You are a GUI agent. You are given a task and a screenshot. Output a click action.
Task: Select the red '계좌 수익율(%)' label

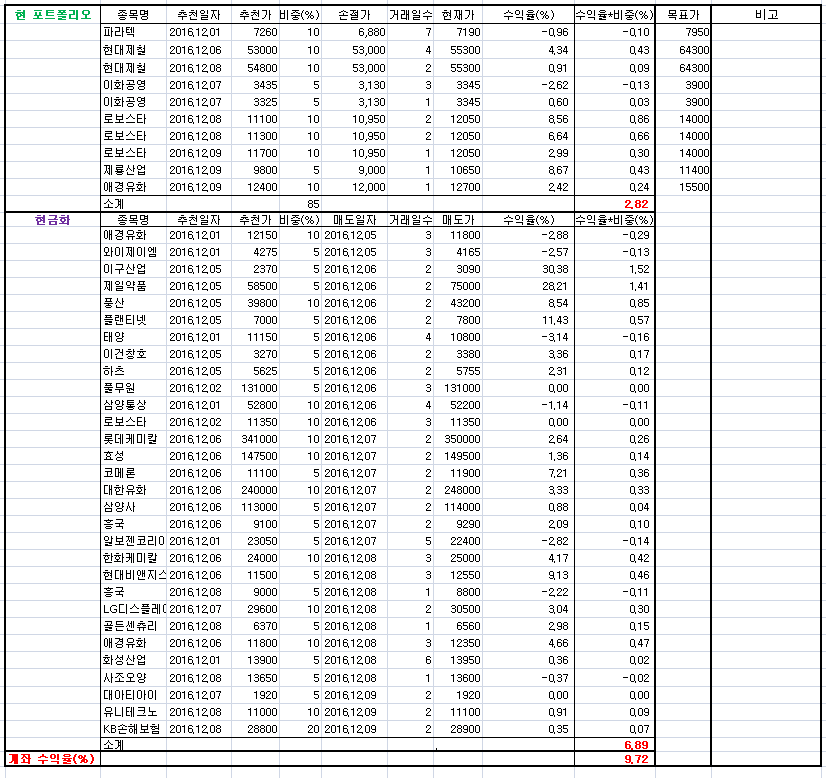click(51, 759)
